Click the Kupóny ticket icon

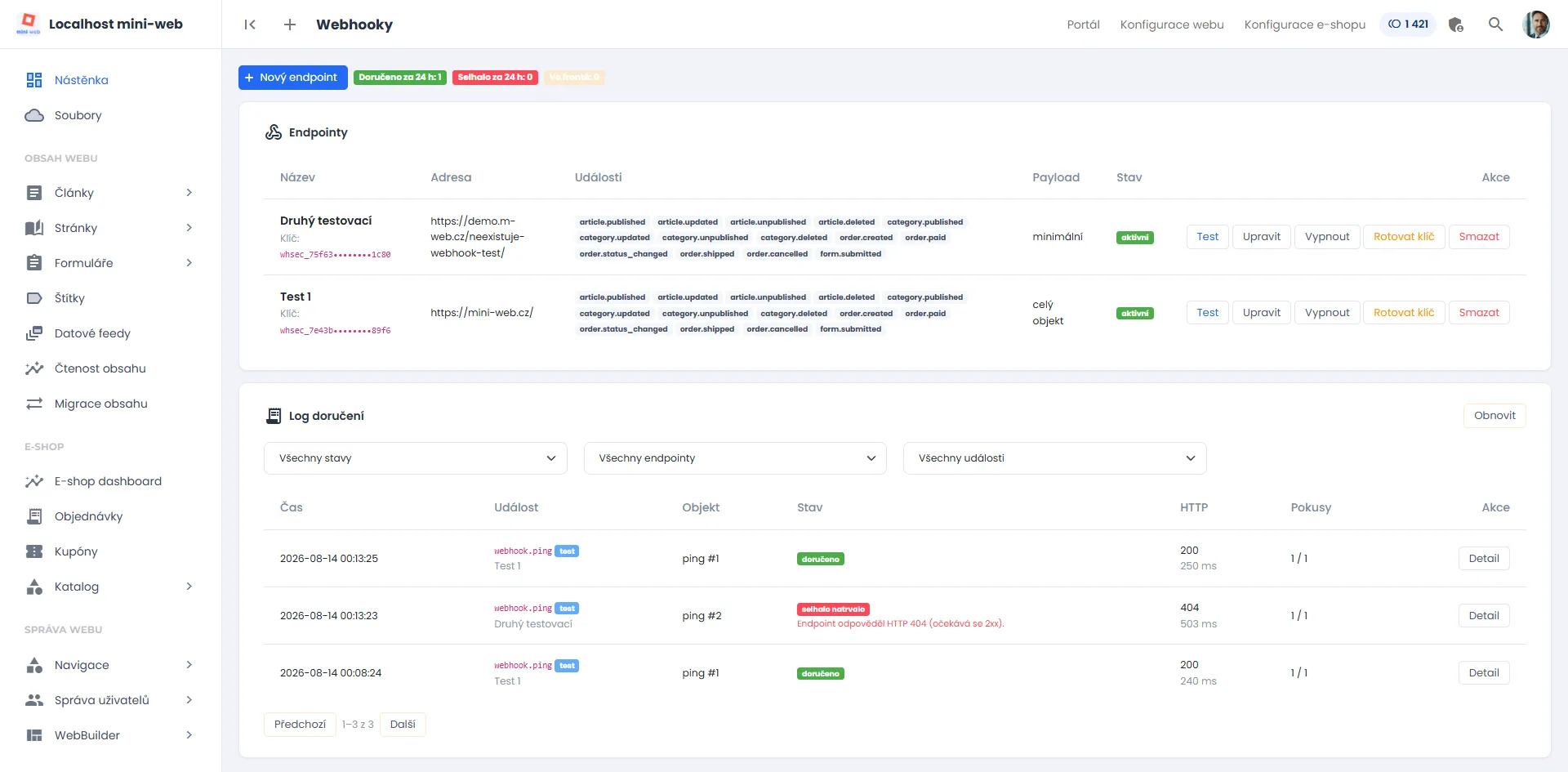[34, 551]
